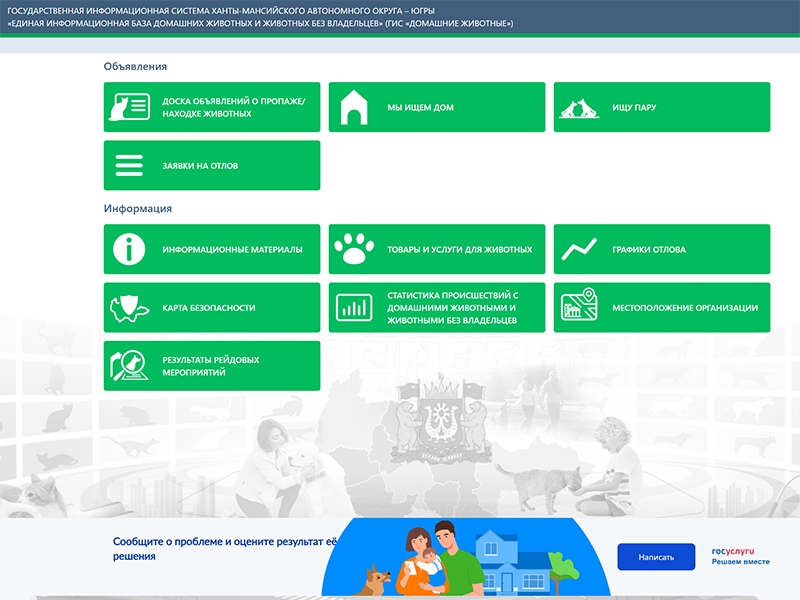Click the 'Информация' section heading

coord(138,208)
